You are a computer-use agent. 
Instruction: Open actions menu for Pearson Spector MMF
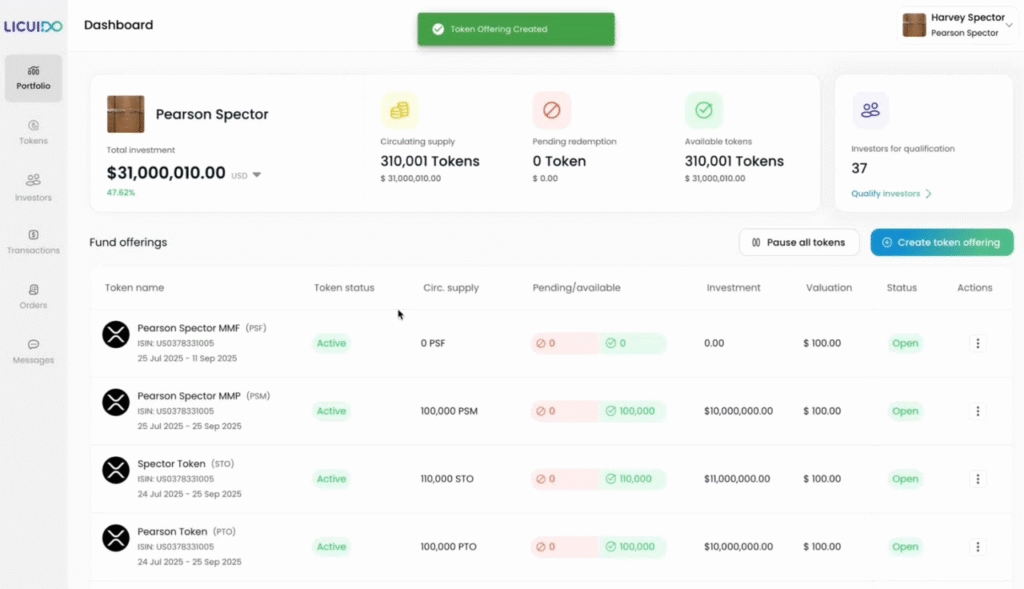(977, 343)
